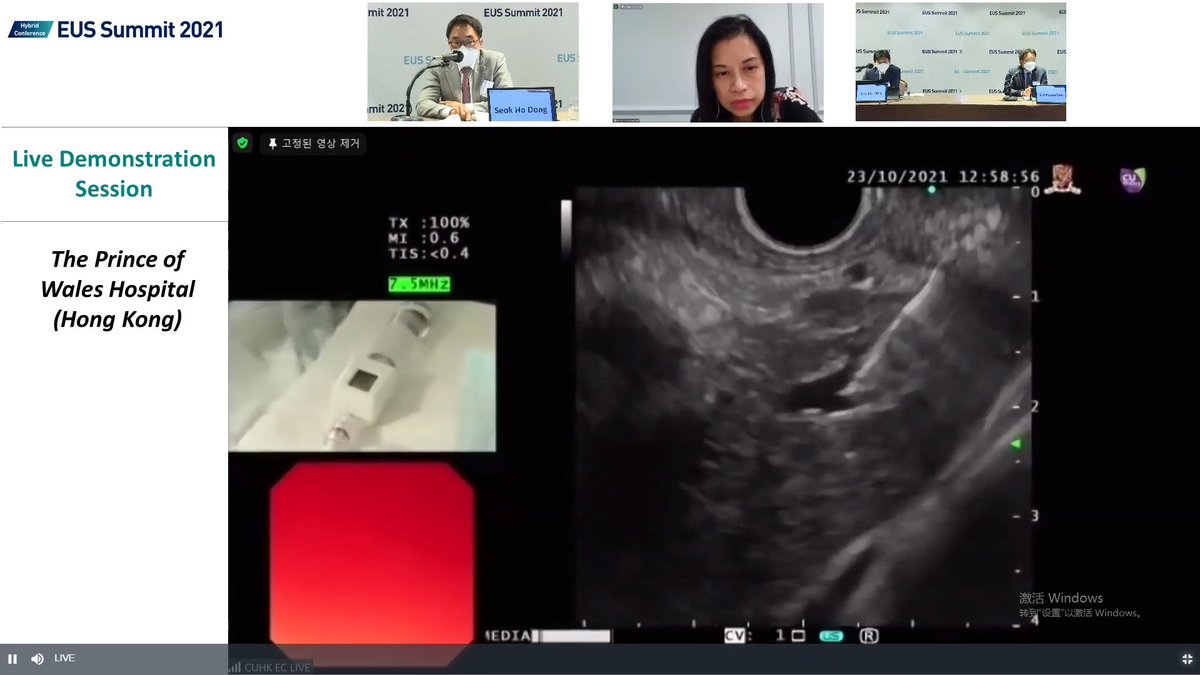Pause the live stream playback
Viewport: 1200px width, 675px height.
(x=12, y=658)
